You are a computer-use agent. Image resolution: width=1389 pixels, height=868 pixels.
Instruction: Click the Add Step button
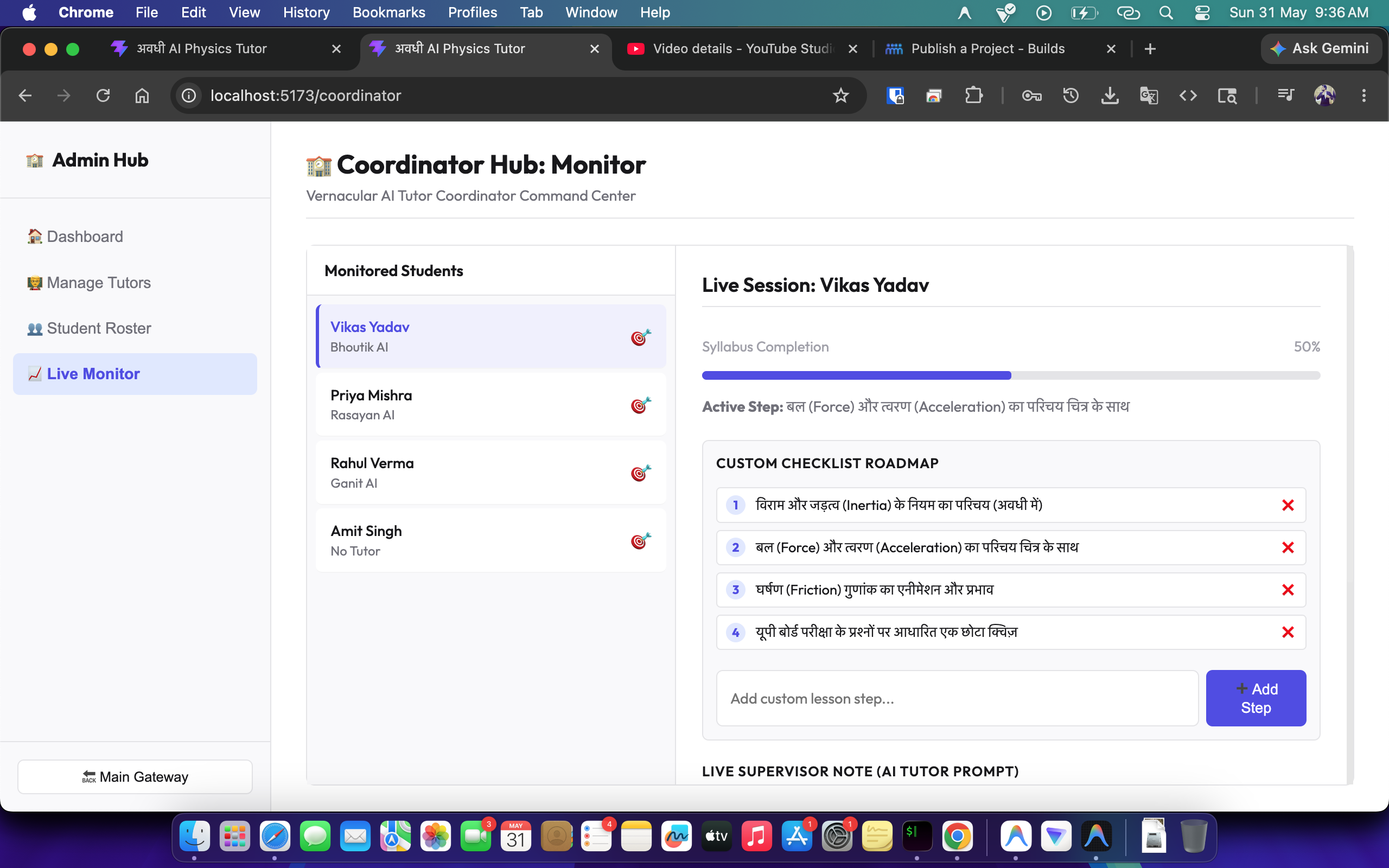1256,698
